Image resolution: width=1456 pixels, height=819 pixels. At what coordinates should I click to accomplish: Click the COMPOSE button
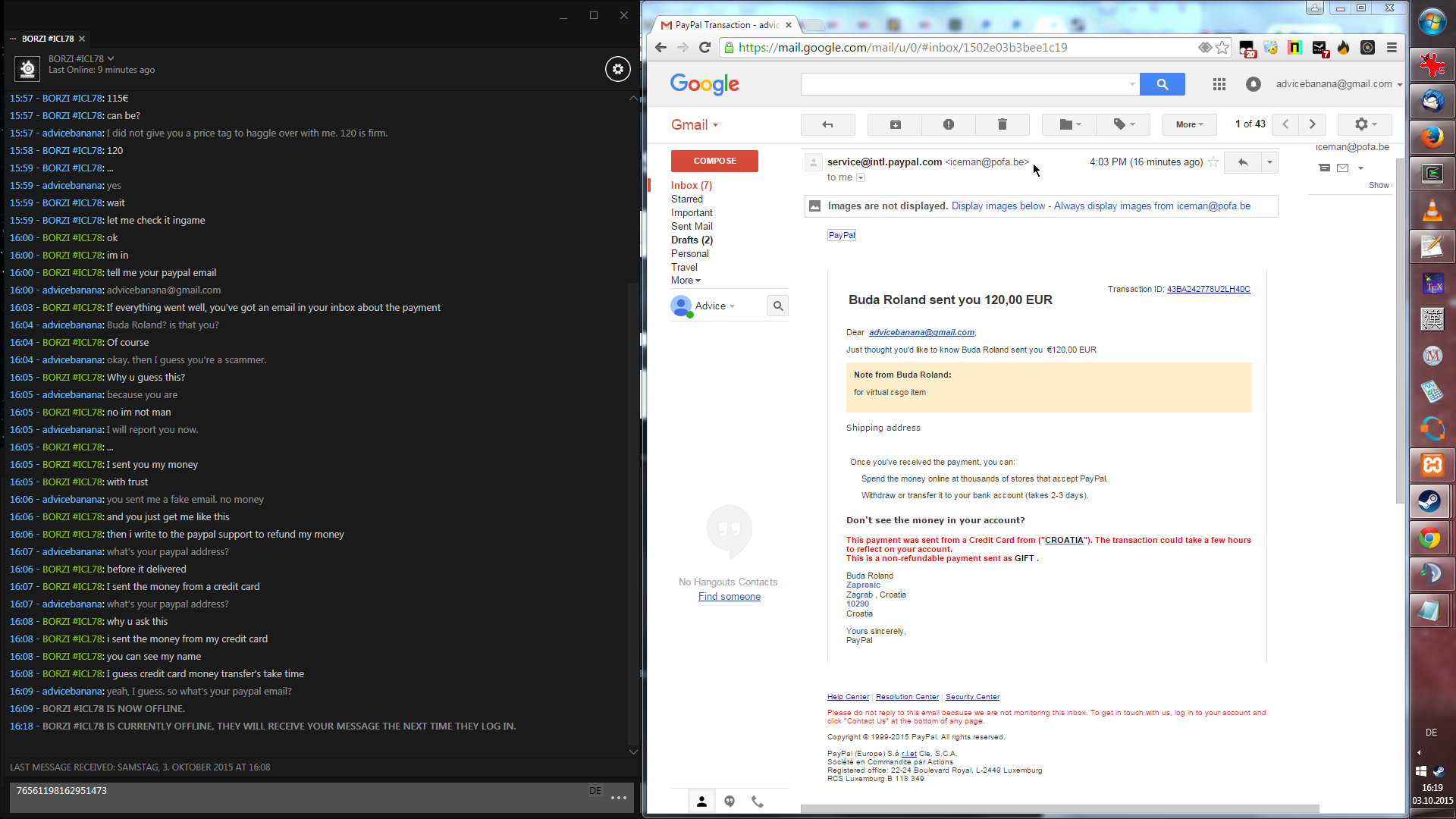pyautogui.click(x=714, y=161)
